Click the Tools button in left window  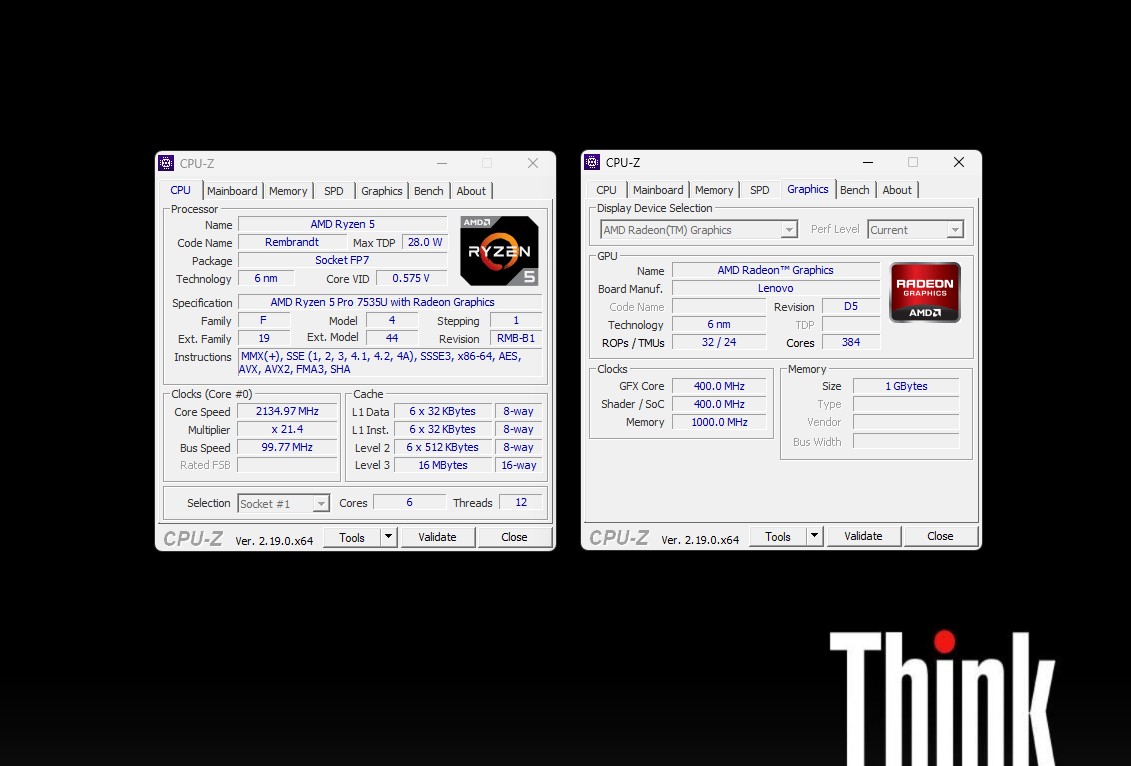click(352, 537)
